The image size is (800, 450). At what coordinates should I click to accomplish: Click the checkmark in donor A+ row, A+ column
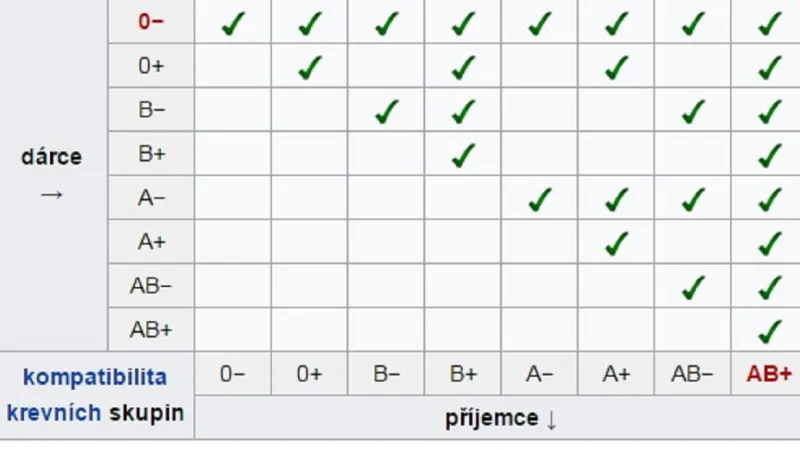pyautogui.click(x=617, y=243)
